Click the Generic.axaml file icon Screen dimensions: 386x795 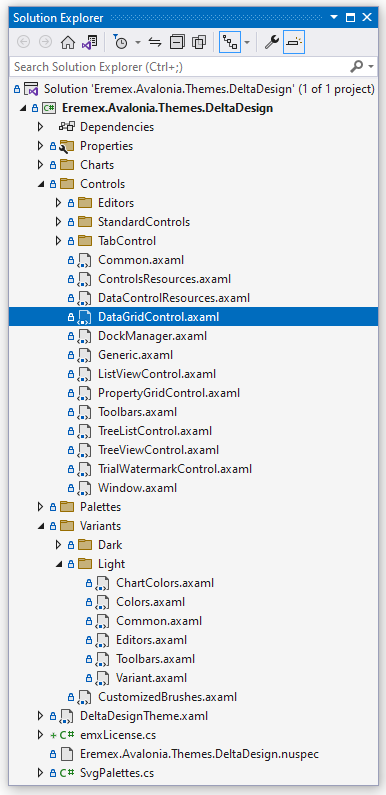coord(85,355)
